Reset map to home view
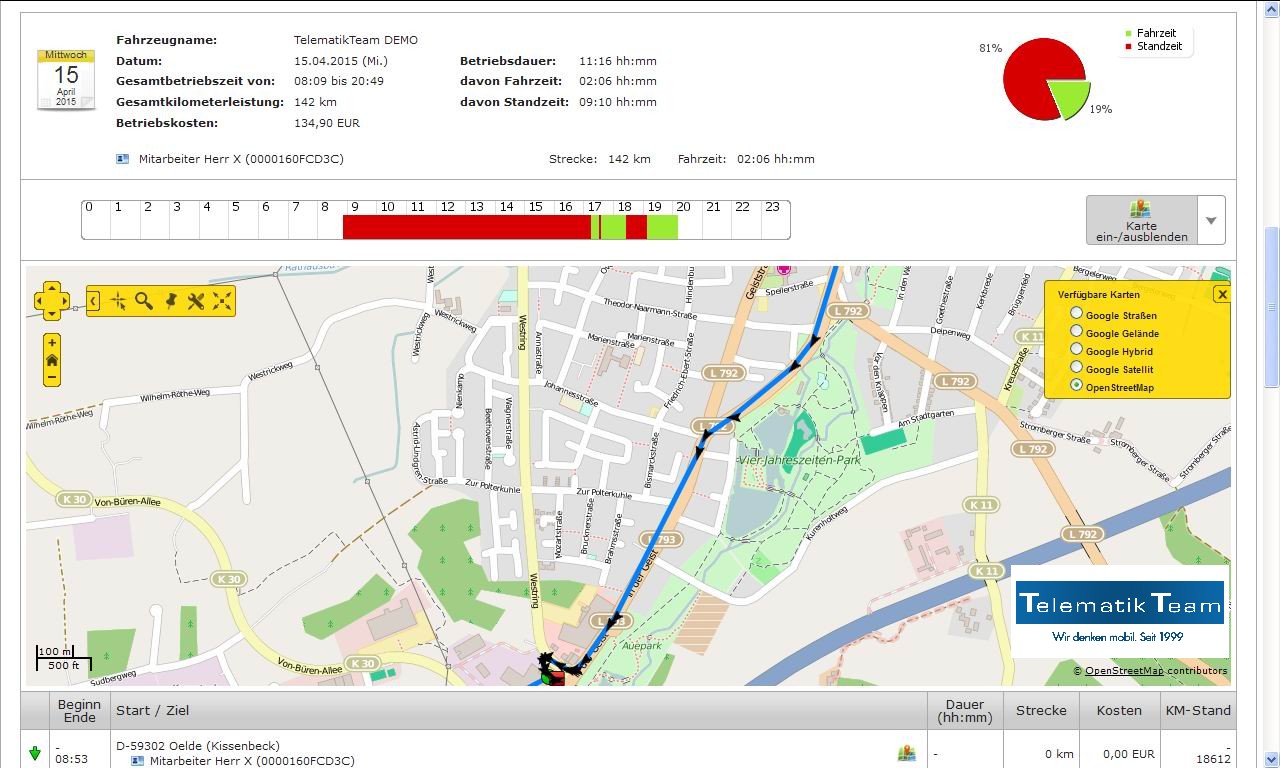Screen dimensions: 1280x768 [x=52, y=360]
